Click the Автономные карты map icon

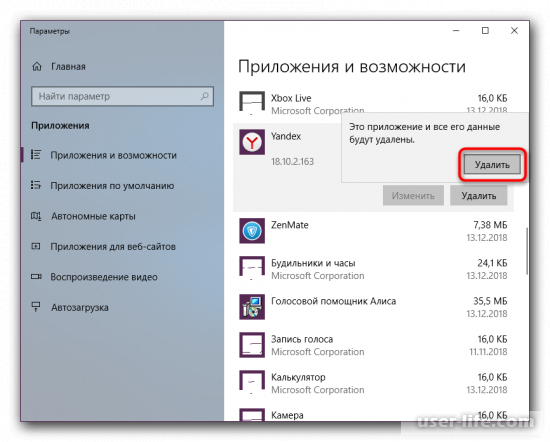[36, 216]
